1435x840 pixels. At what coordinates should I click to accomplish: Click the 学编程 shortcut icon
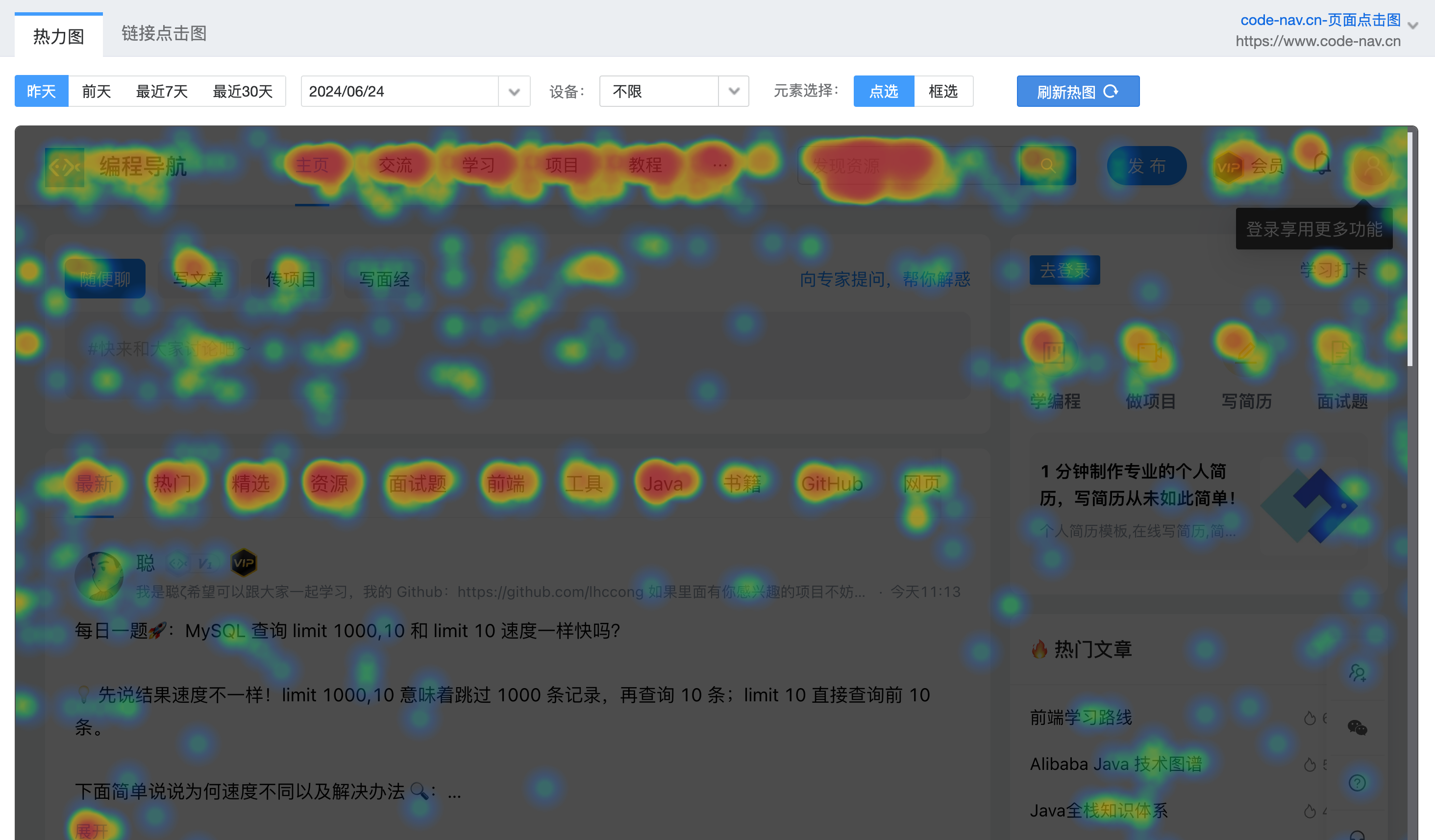click(1054, 353)
